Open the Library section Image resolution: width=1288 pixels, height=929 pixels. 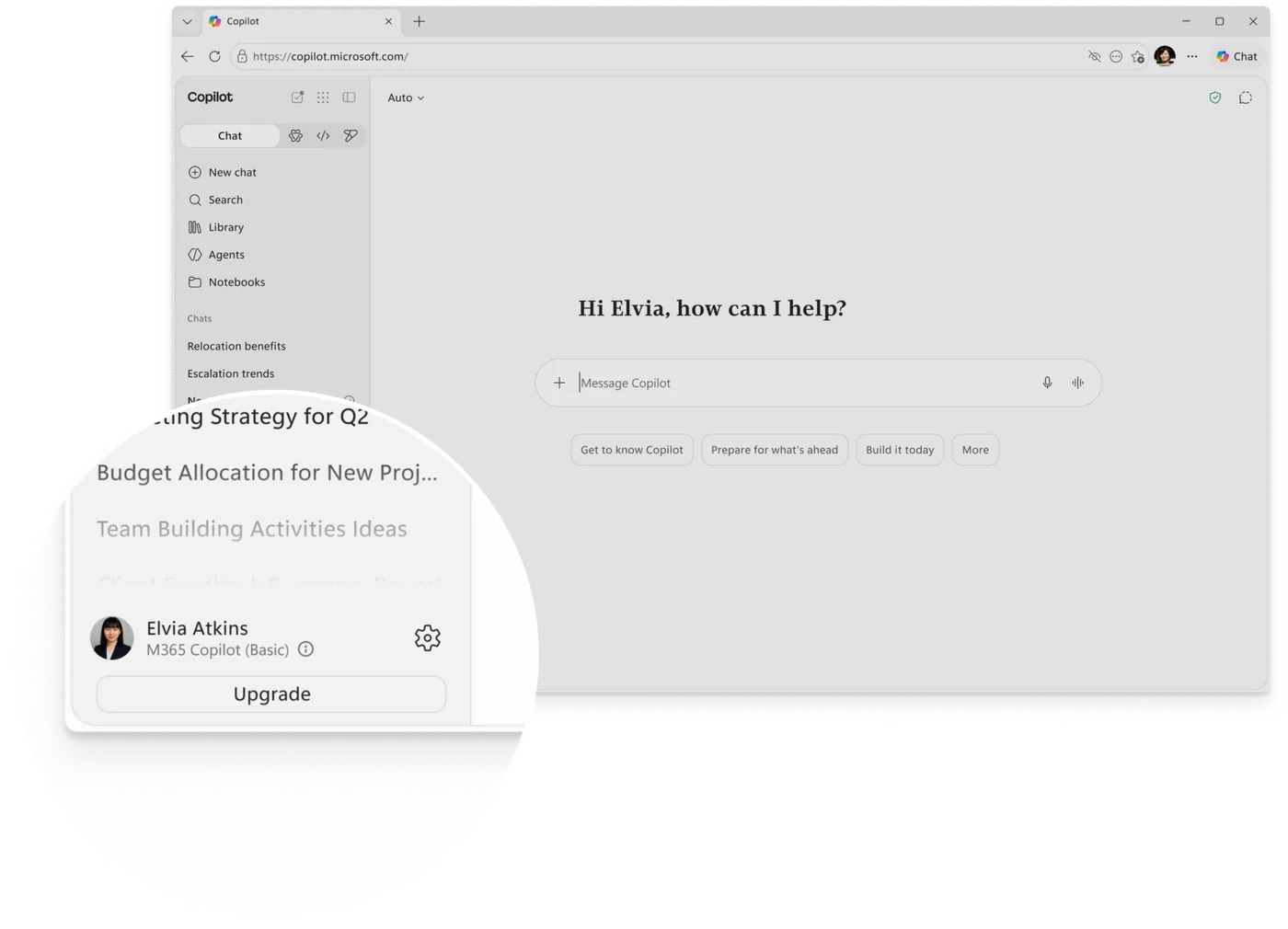click(x=216, y=227)
